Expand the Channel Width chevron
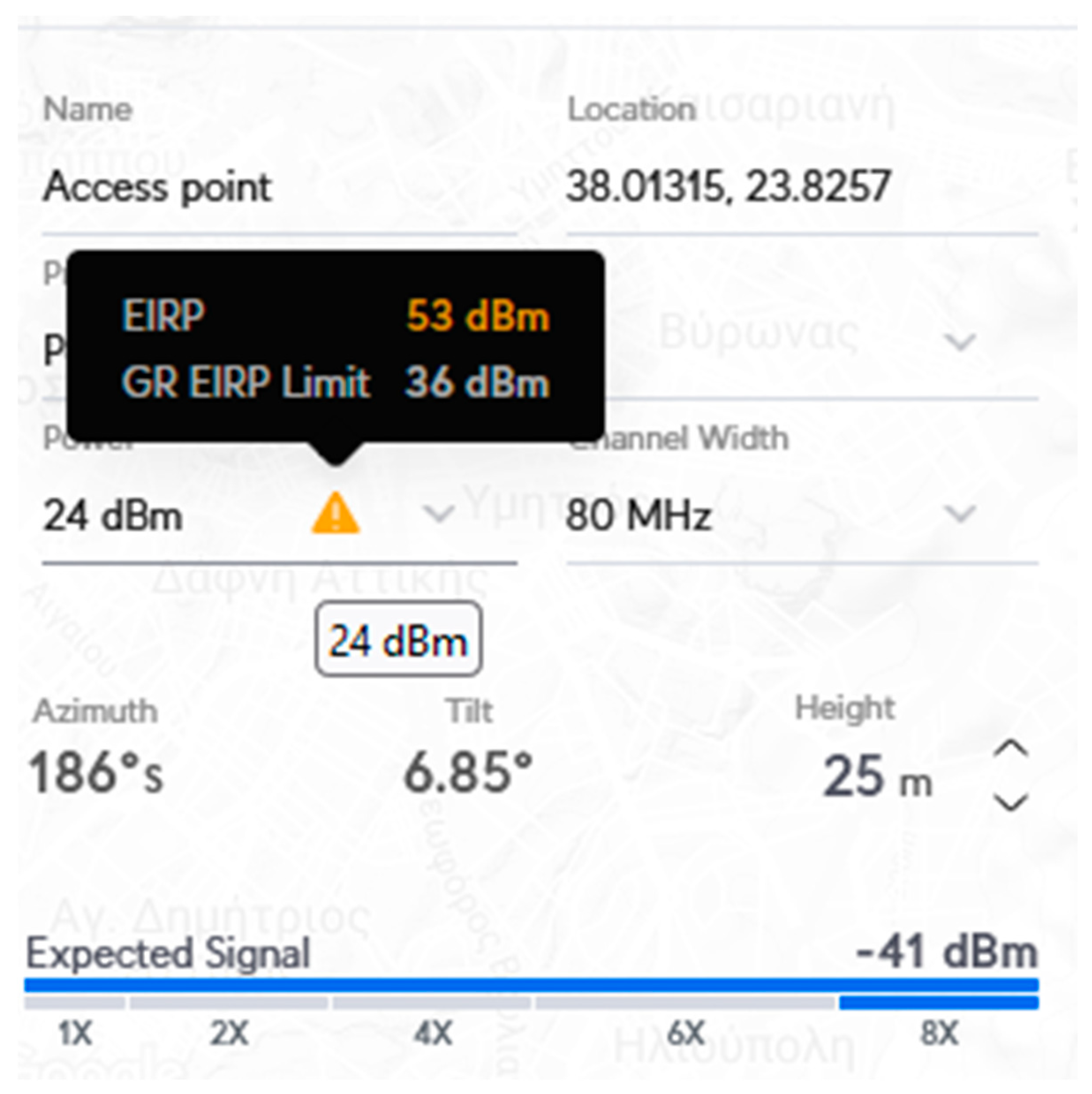 point(961,513)
